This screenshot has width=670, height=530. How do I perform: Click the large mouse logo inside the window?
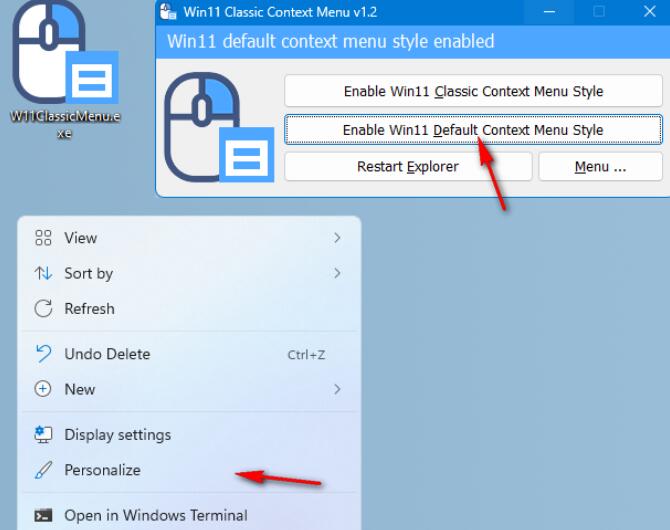tap(219, 127)
